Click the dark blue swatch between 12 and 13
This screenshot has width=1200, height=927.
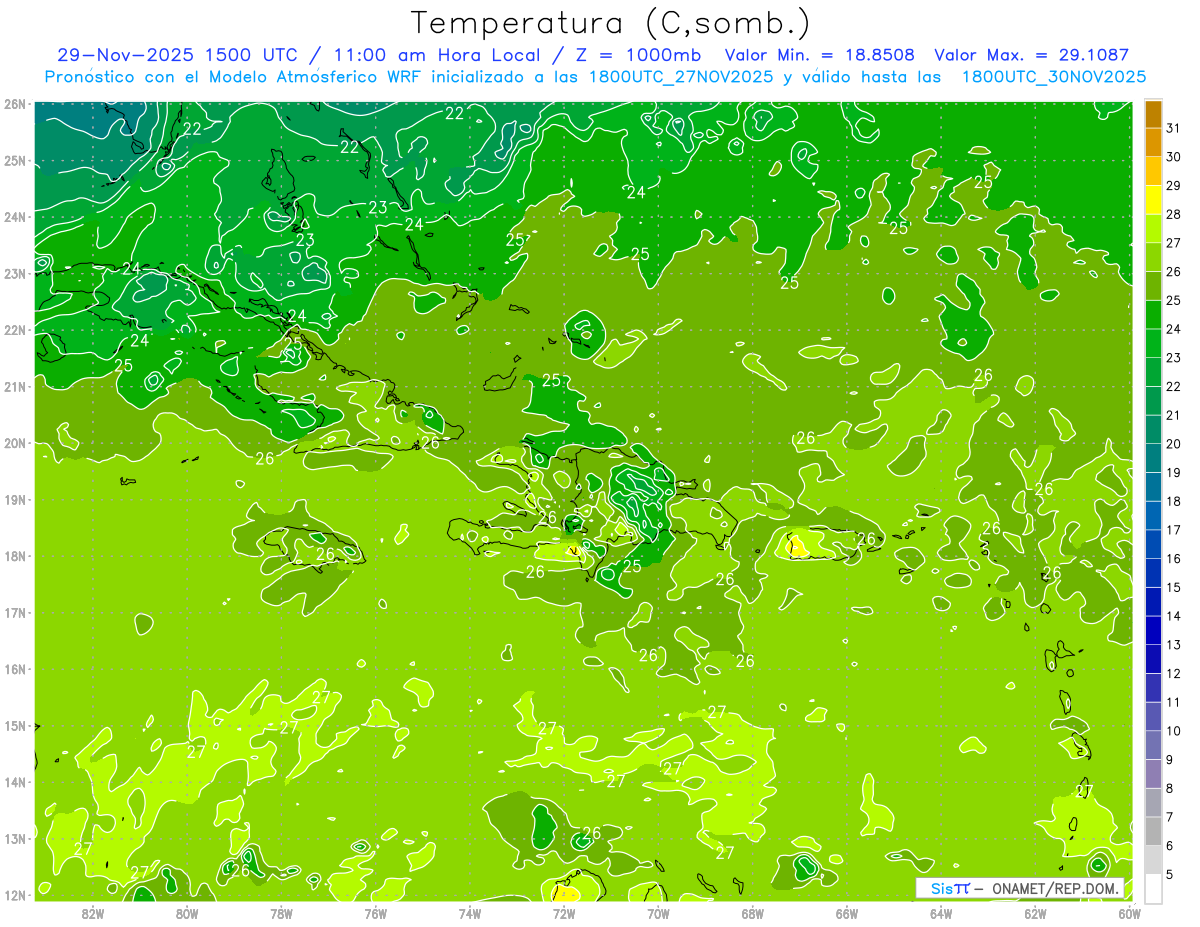pos(1153,658)
